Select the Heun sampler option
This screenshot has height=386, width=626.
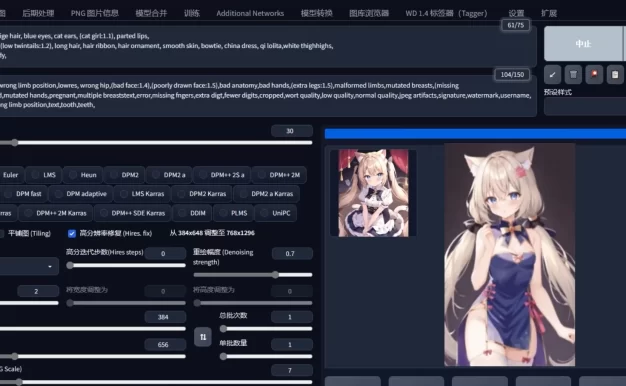82,175
